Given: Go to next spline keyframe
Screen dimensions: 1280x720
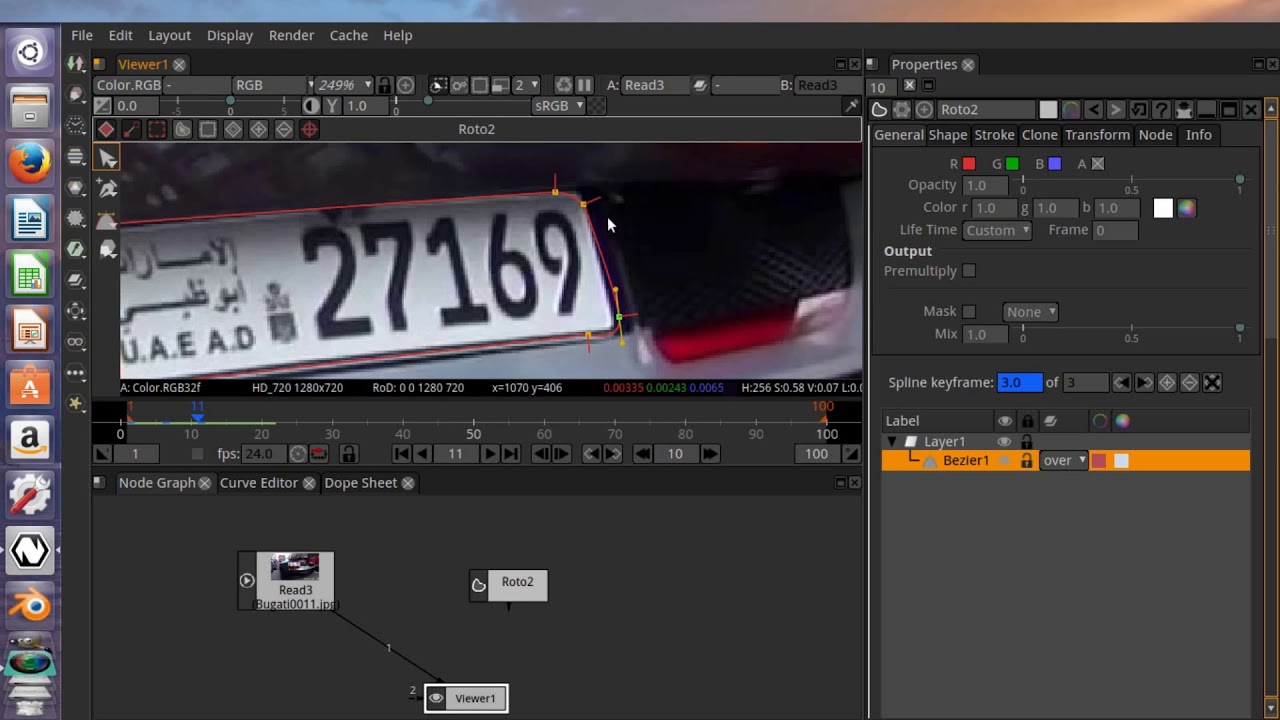Looking at the screenshot, I should click(1144, 382).
